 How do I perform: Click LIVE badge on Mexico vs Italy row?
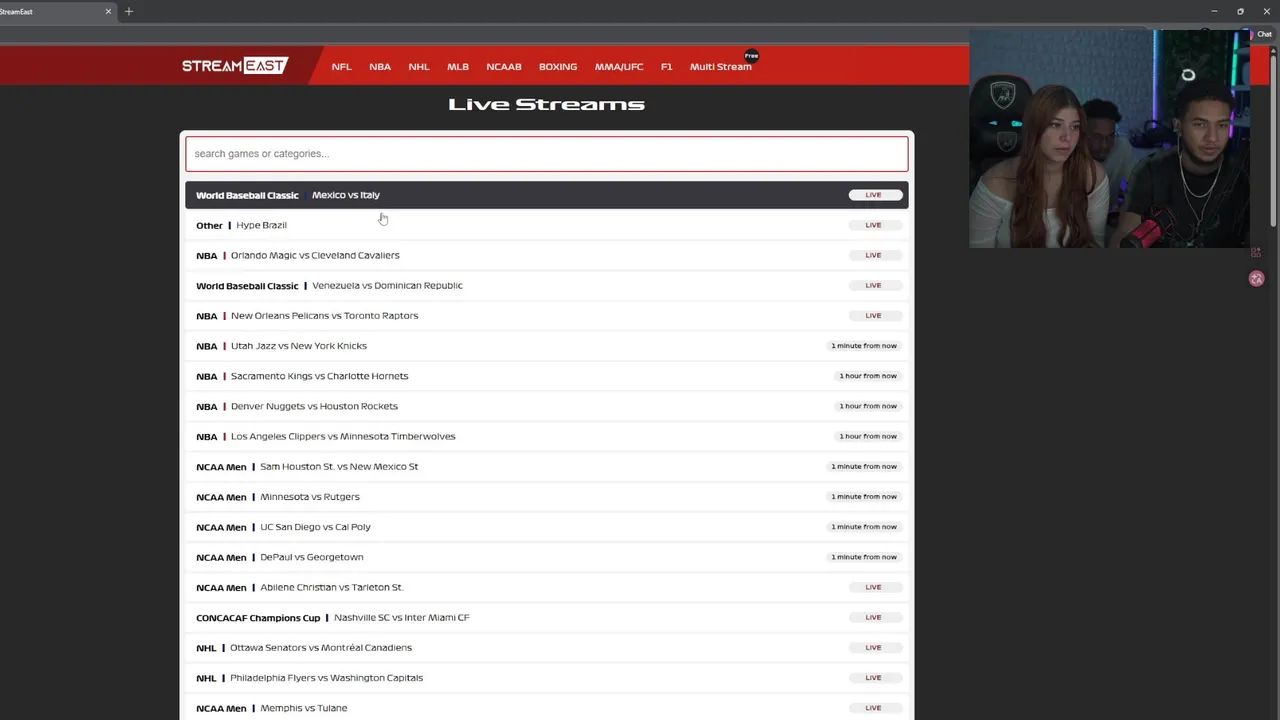[875, 195]
